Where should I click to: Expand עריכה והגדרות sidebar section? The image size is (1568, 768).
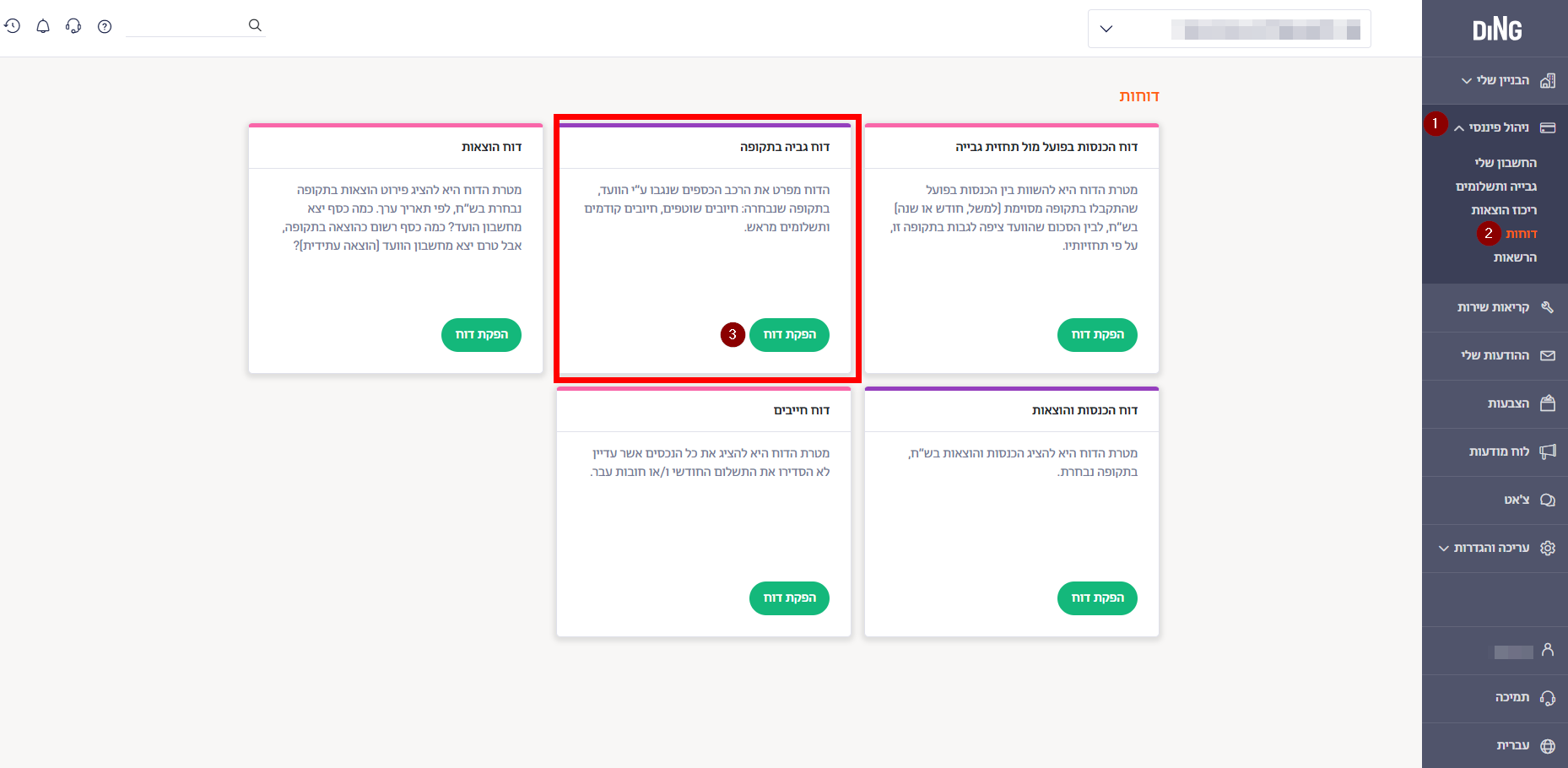point(1495,548)
